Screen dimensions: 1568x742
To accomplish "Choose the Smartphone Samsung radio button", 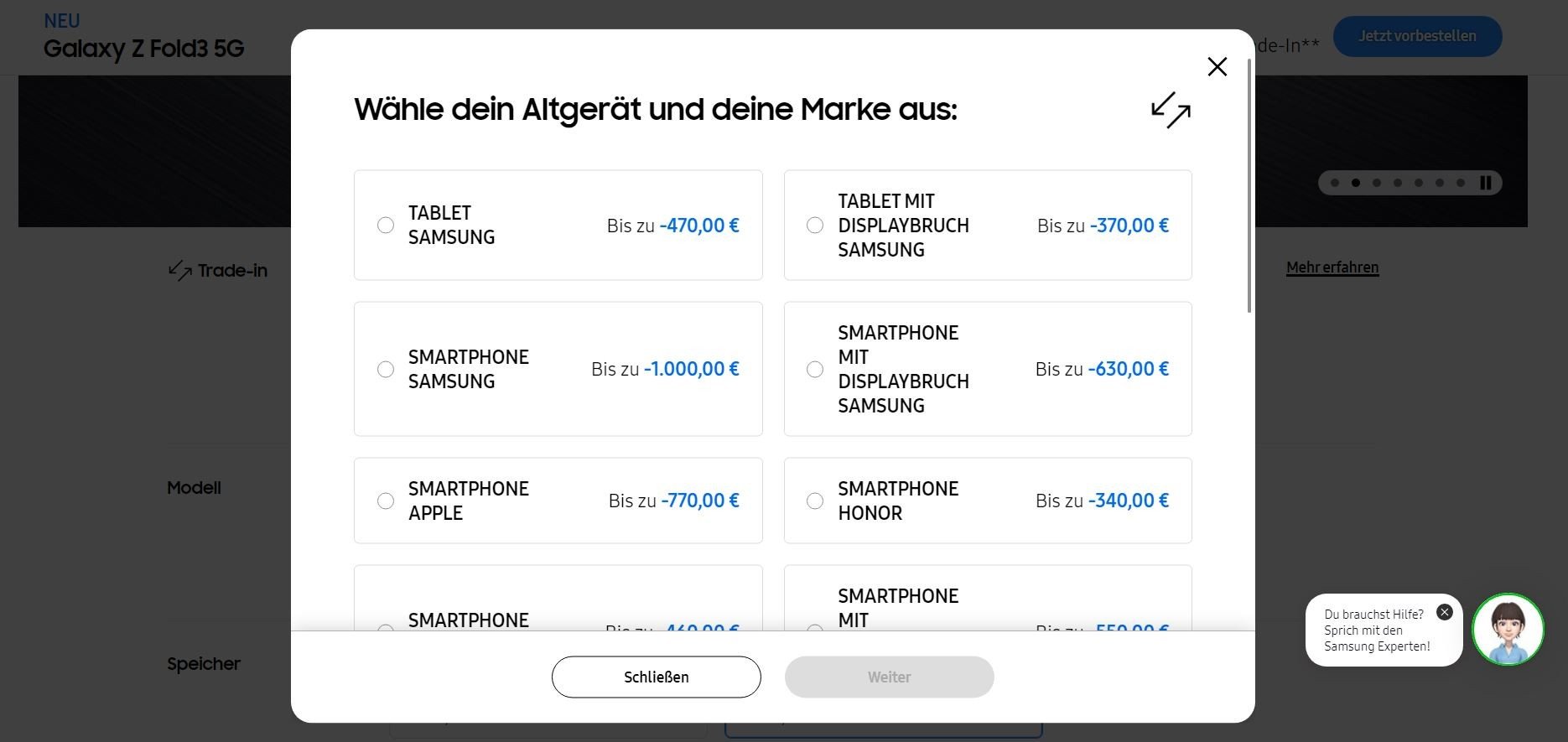I will click(386, 369).
